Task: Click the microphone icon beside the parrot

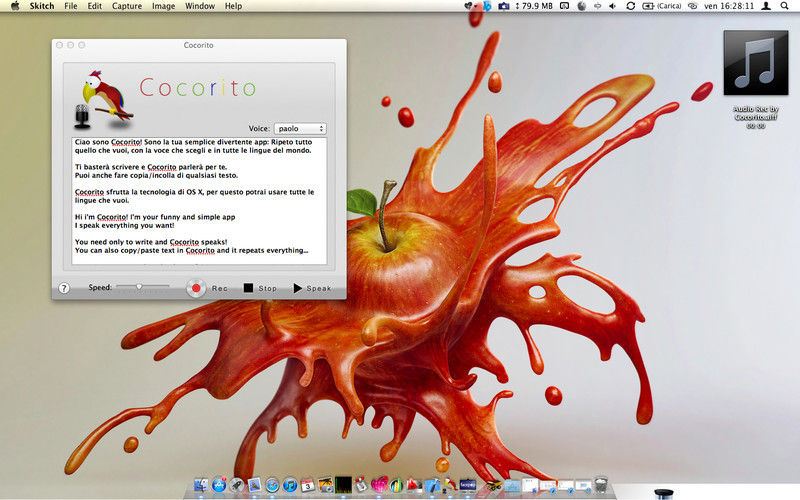Action: [x=82, y=116]
